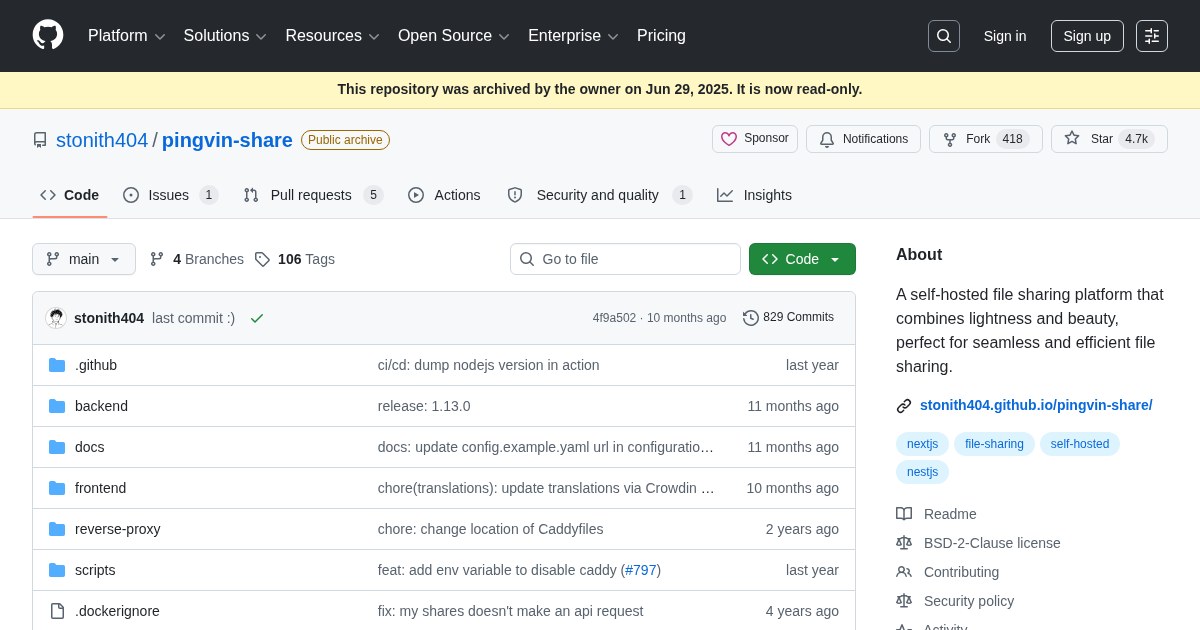Expand the Enterprise menu

pyautogui.click(x=573, y=36)
